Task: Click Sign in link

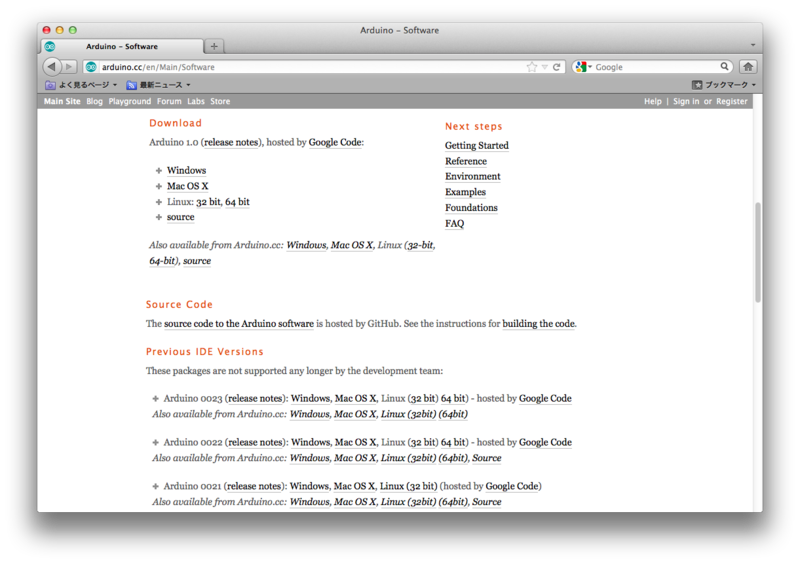Action: coord(686,101)
